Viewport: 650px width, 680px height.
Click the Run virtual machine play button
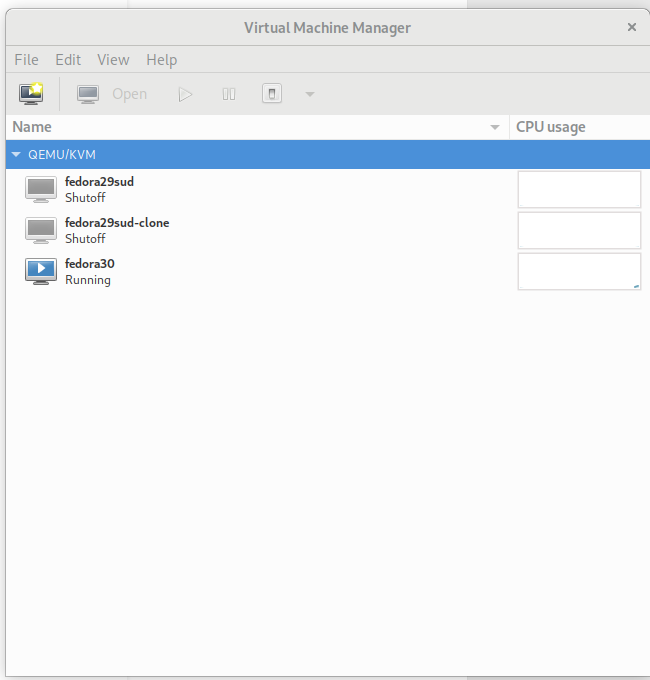click(x=185, y=94)
